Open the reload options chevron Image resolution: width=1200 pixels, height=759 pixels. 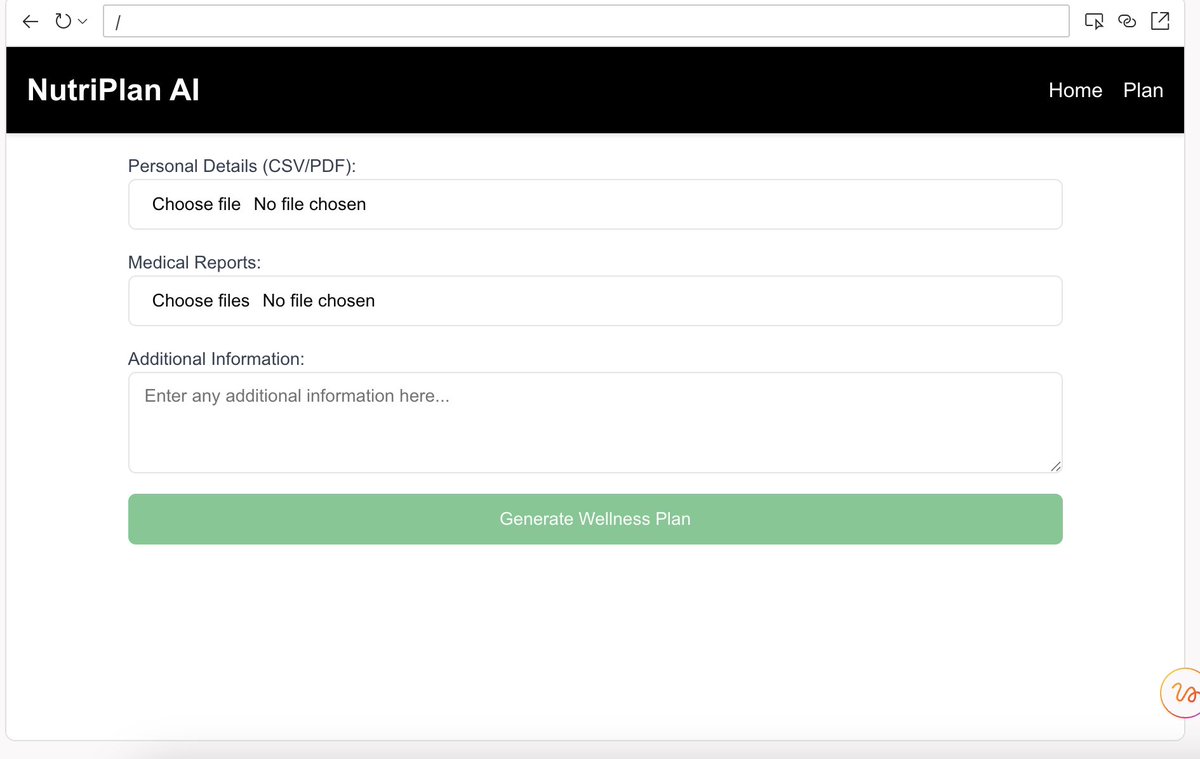point(82,21)
